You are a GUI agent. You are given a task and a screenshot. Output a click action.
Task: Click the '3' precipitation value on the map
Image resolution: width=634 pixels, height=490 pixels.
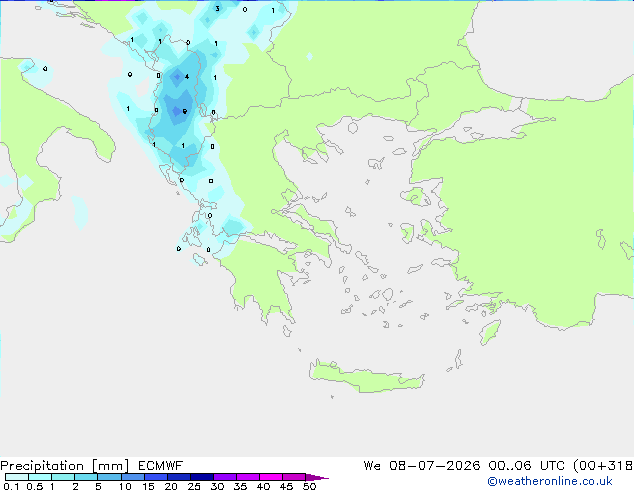pyautogui.click(x=218, y=8)
